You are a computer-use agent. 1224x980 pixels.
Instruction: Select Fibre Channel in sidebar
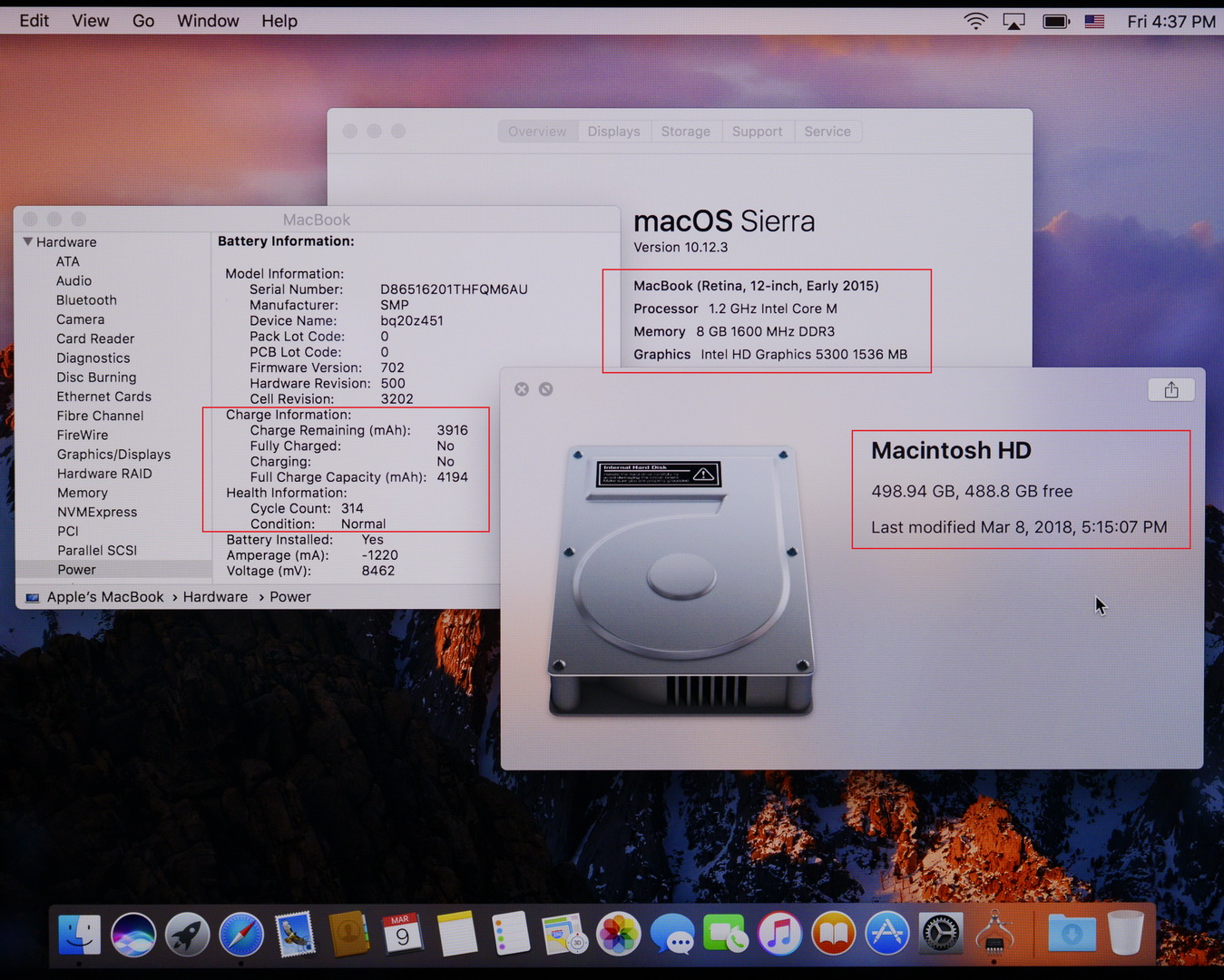pos(100,416)
